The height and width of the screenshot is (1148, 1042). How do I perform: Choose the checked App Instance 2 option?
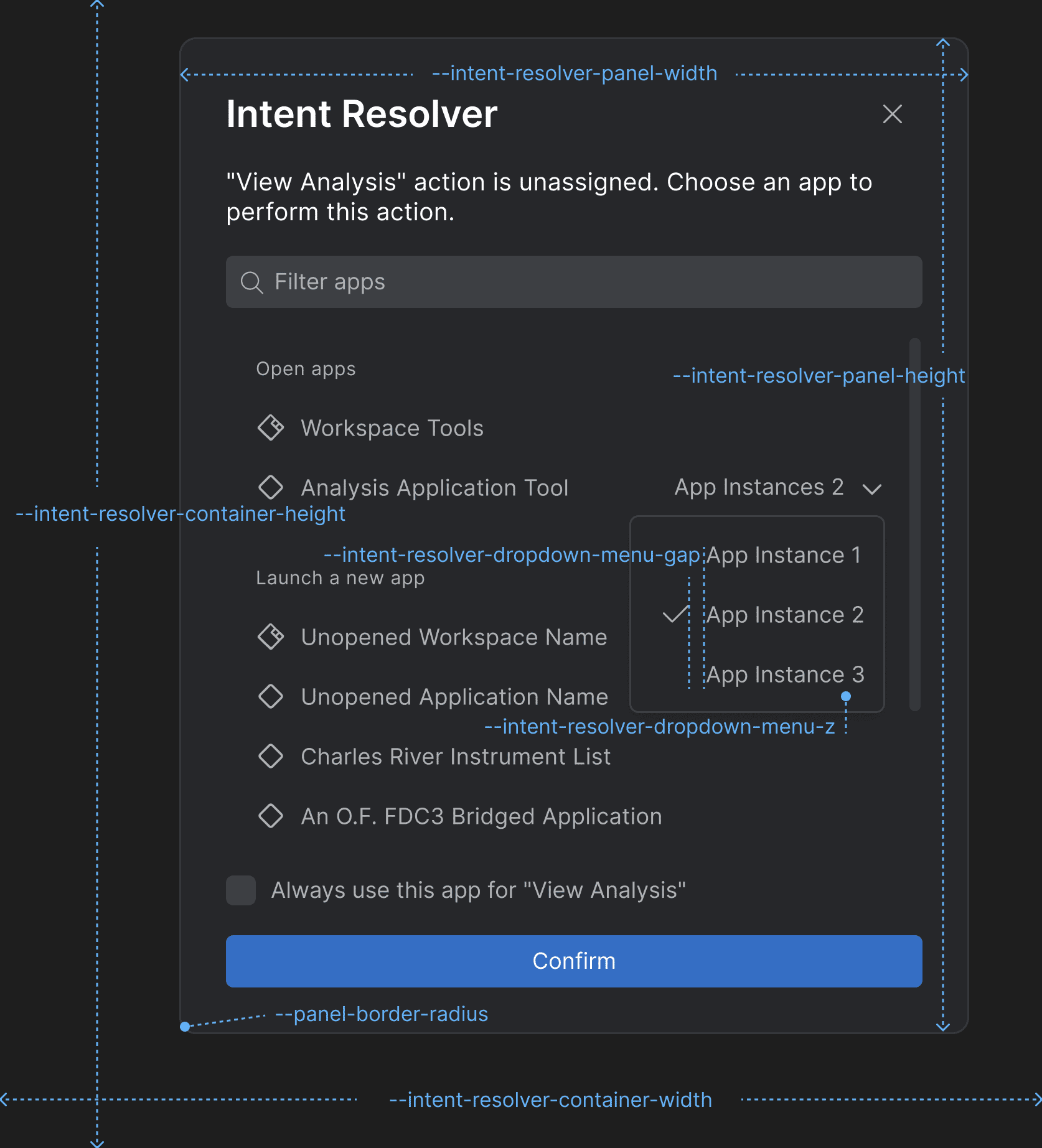[784, 615]
